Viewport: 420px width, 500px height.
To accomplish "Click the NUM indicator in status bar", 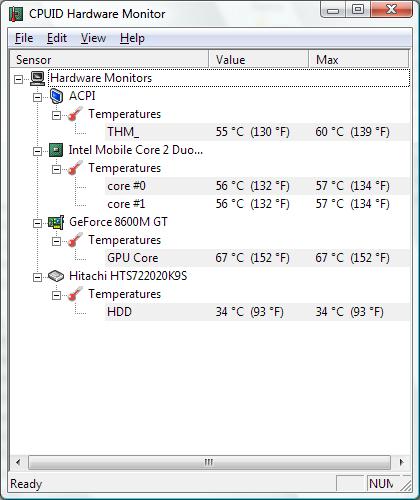I will click(x=382, y=483).
